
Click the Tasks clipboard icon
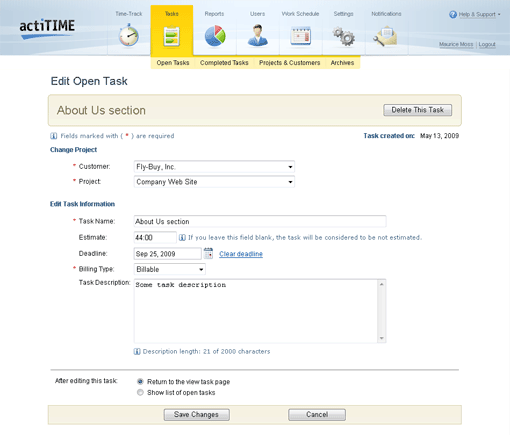(172, 36)
